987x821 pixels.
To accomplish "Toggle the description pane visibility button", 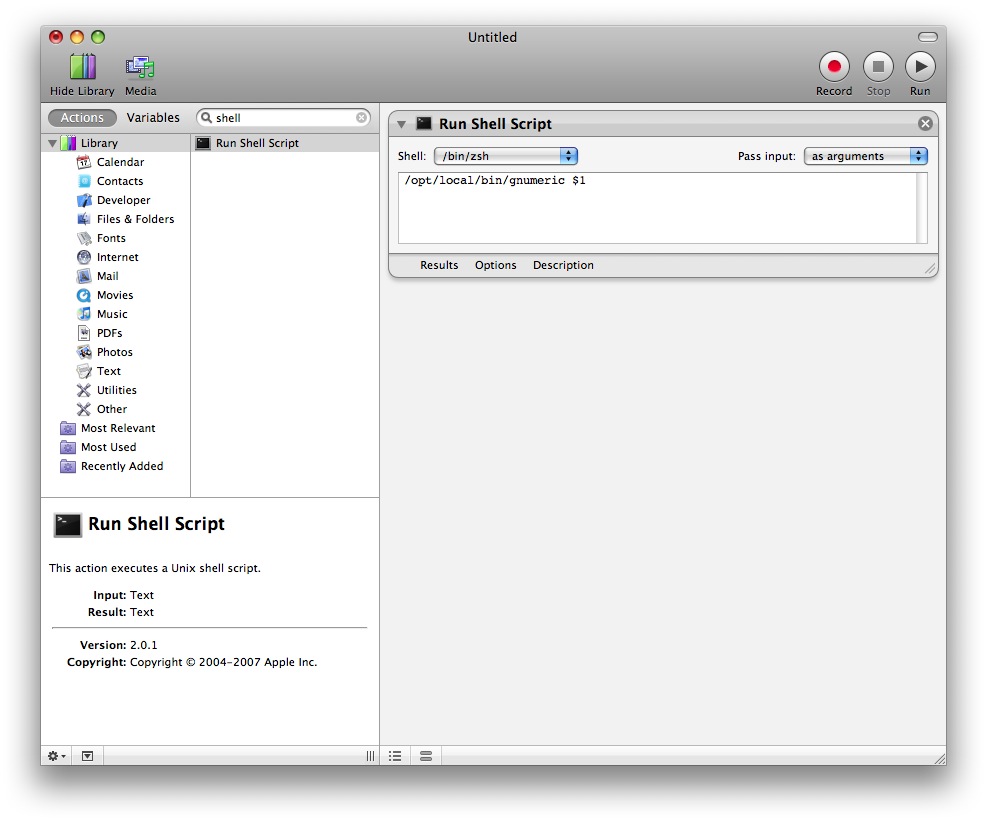I will coord(87,756).
